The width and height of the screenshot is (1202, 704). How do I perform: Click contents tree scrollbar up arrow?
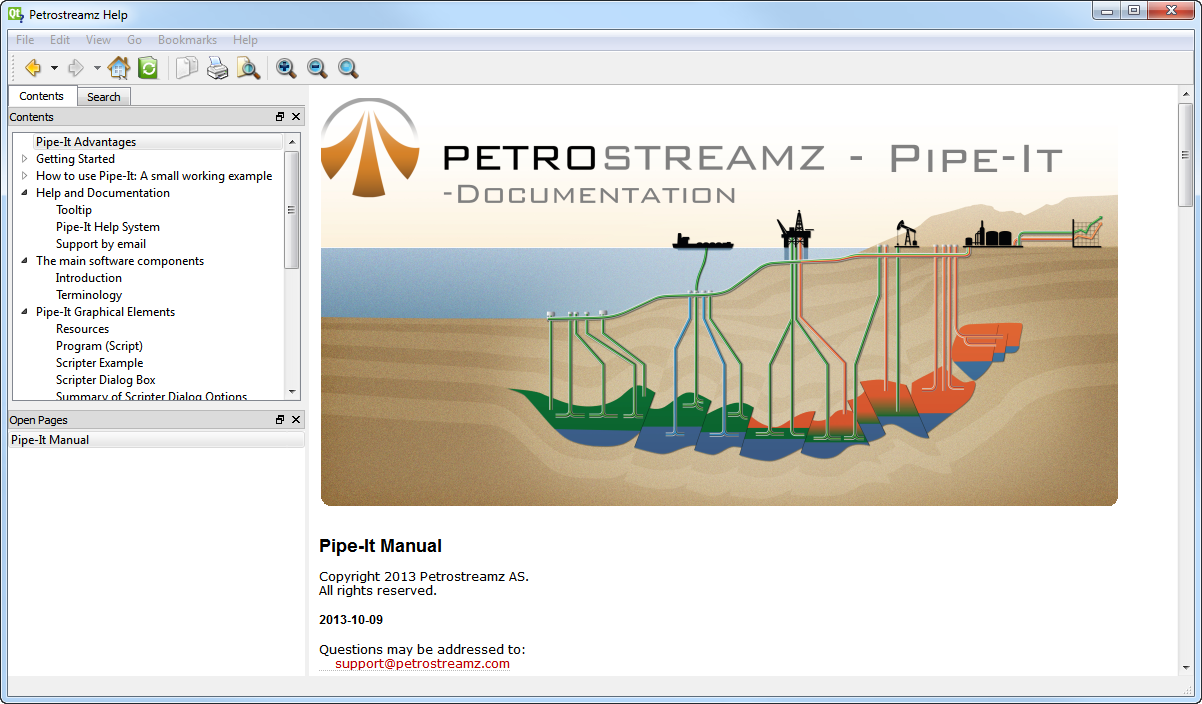(292, 142)
